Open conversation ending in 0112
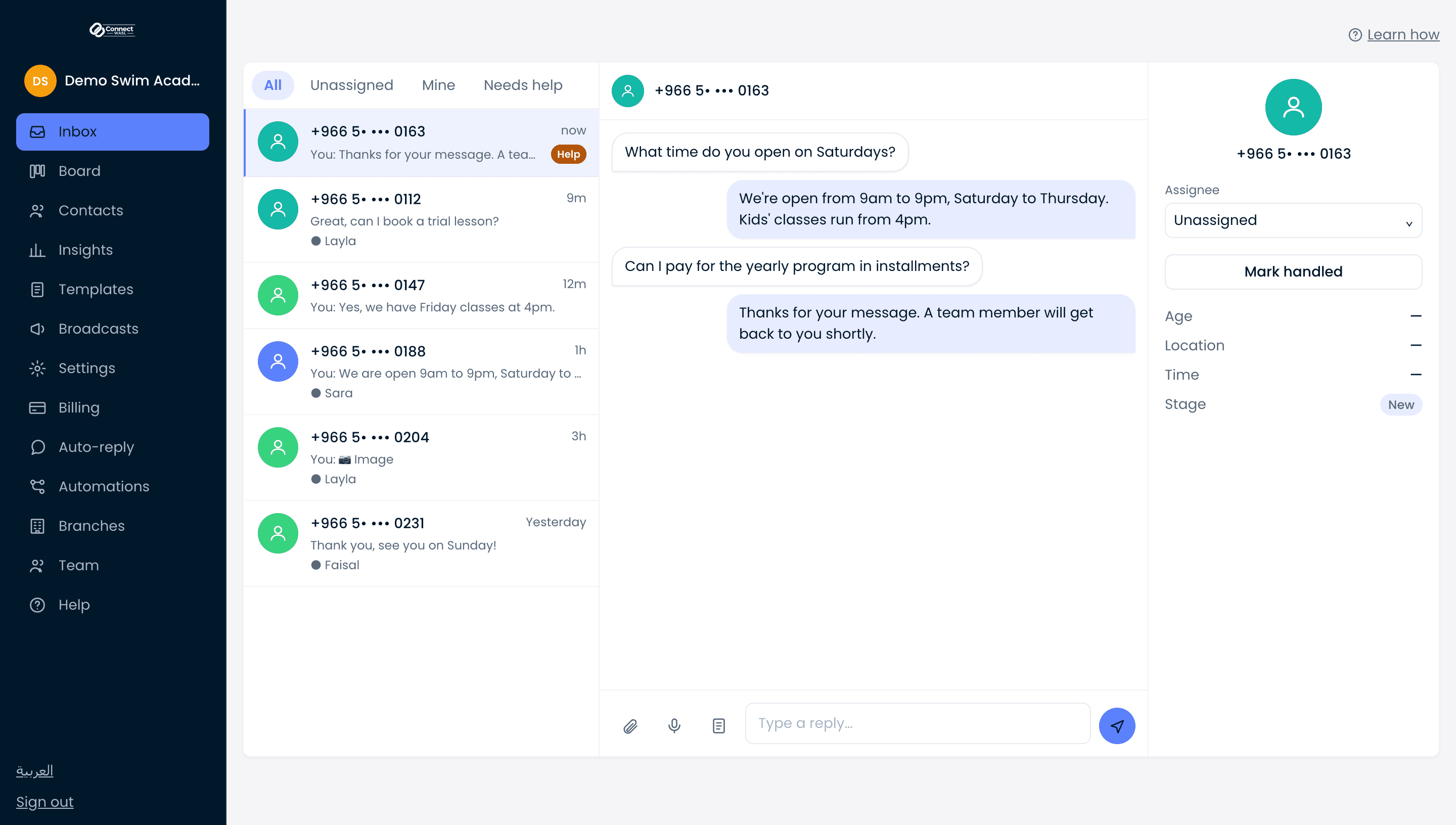1456x825 pixels. pos(421,220)
